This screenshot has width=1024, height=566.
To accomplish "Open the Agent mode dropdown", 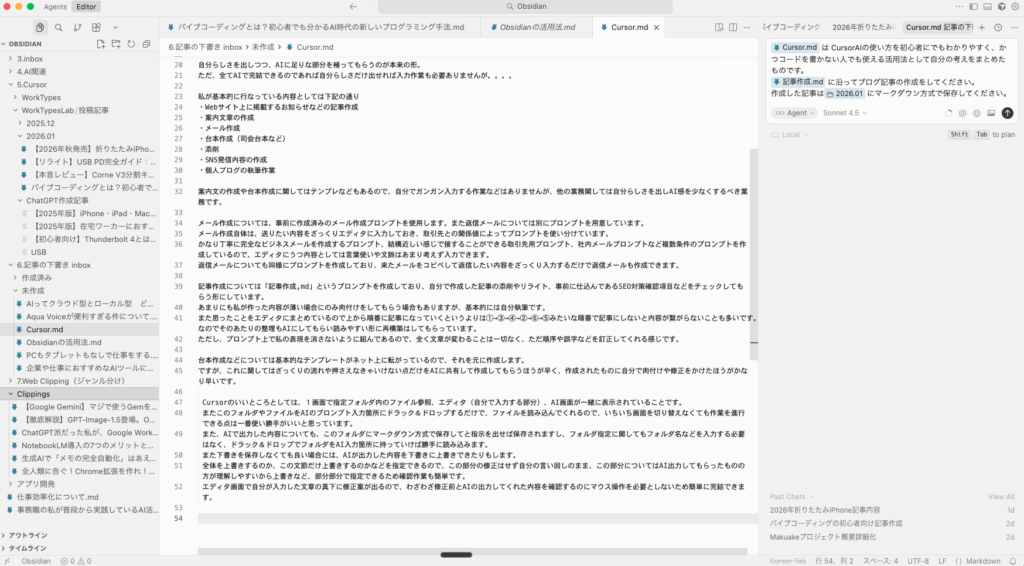I will 795,113.
